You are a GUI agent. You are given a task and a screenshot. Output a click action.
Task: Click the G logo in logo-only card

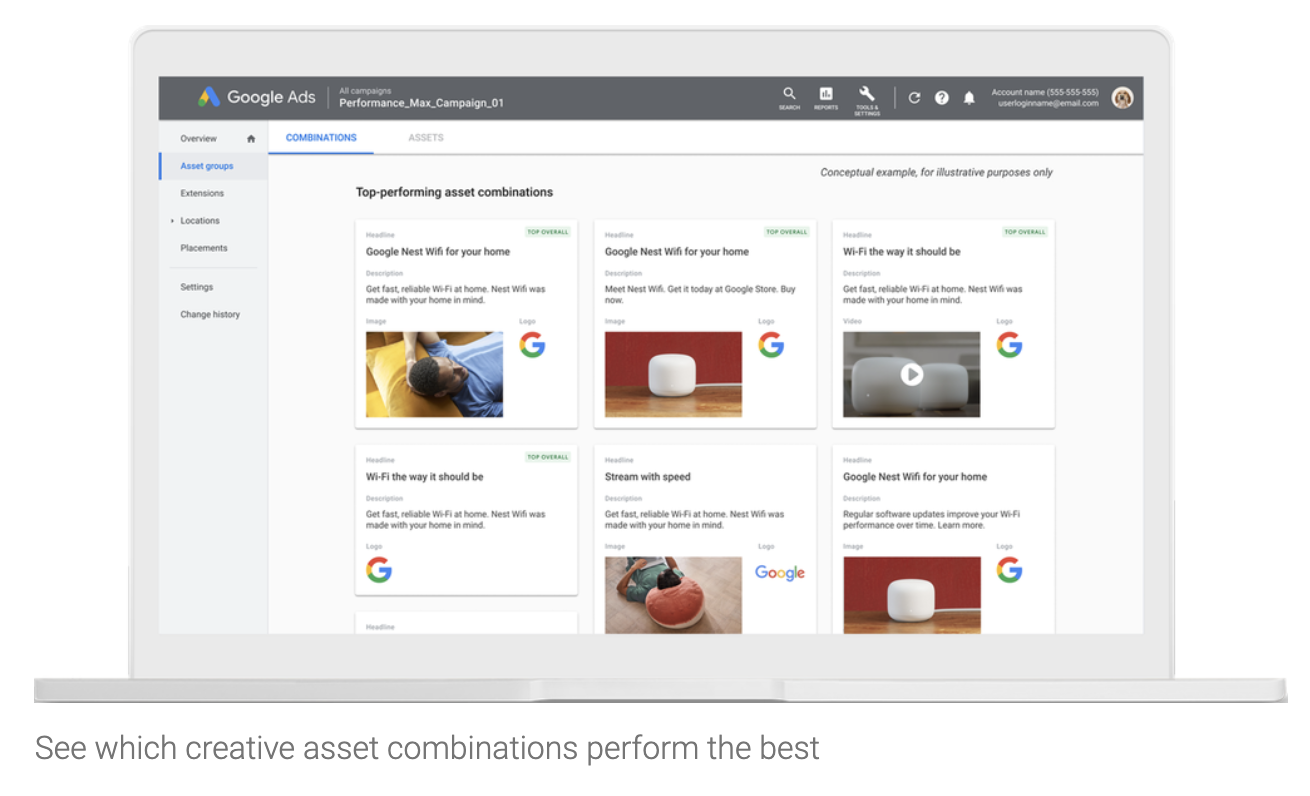click(x=379, y=570)
